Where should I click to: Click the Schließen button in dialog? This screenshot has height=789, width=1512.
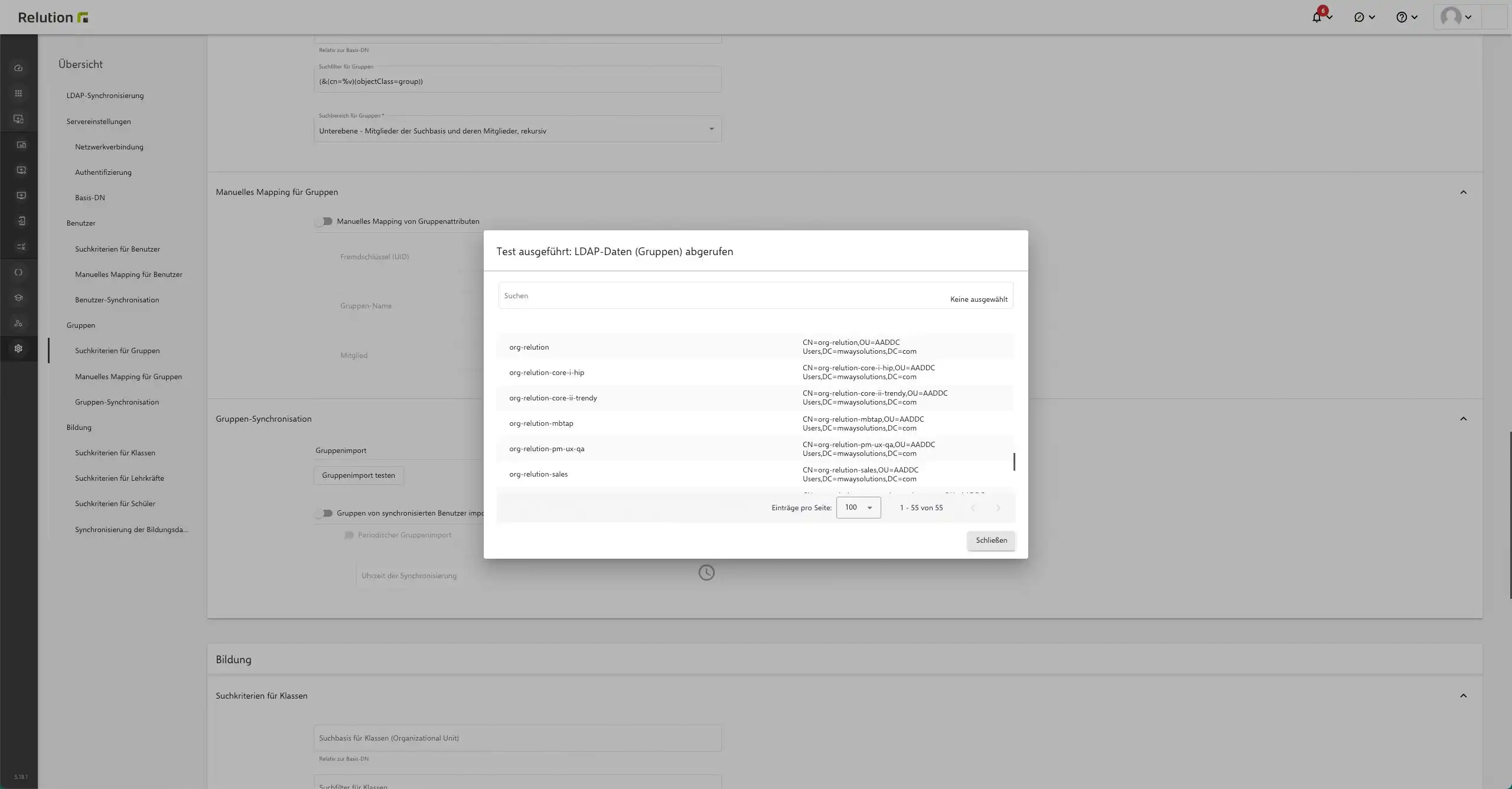991,540
